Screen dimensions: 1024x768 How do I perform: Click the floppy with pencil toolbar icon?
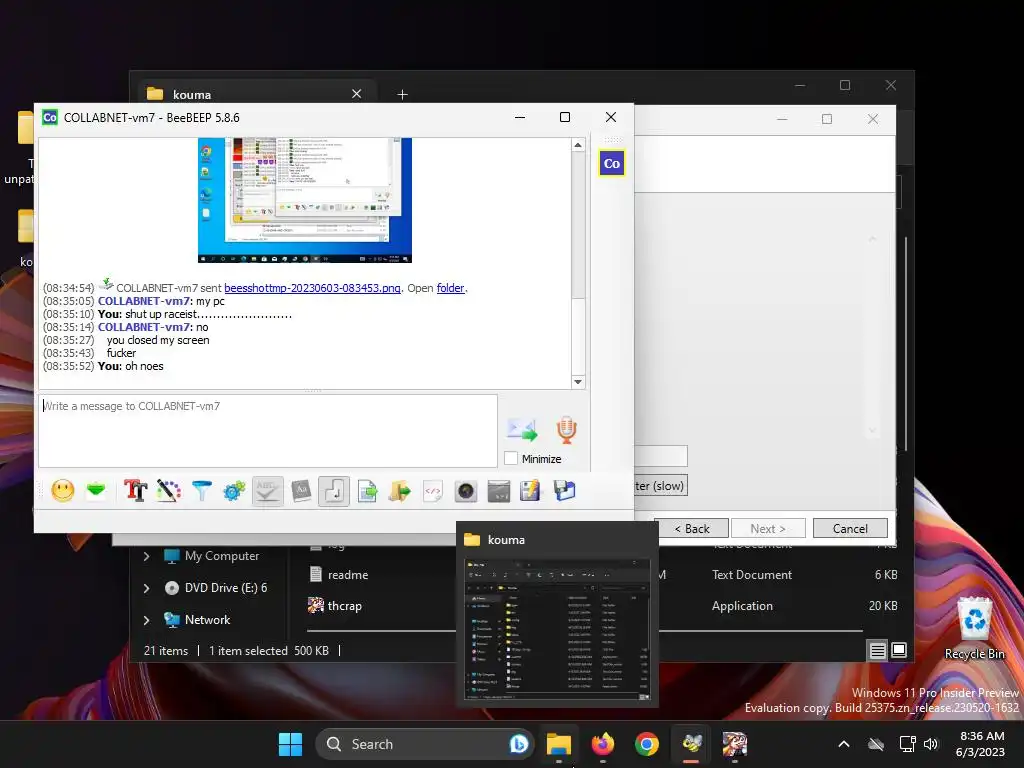point(530,490)
